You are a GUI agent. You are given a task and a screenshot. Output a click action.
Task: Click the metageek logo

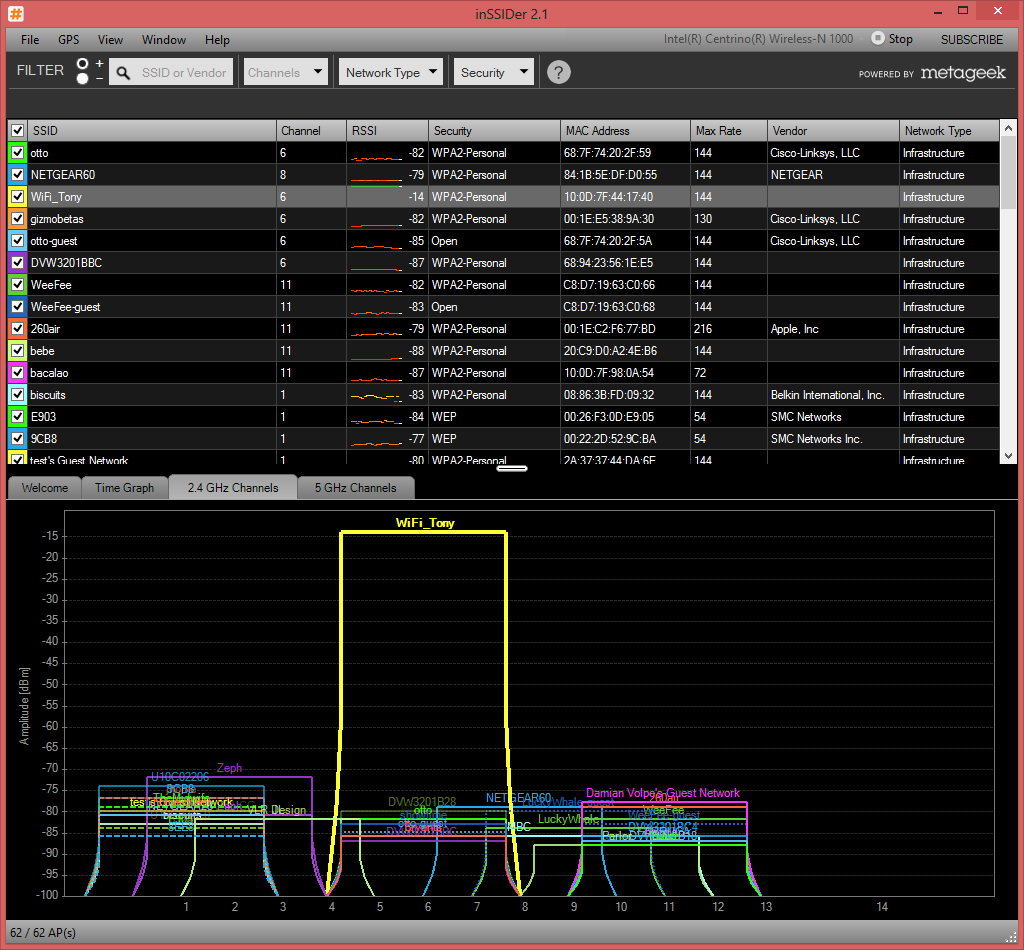pos(963,73)
